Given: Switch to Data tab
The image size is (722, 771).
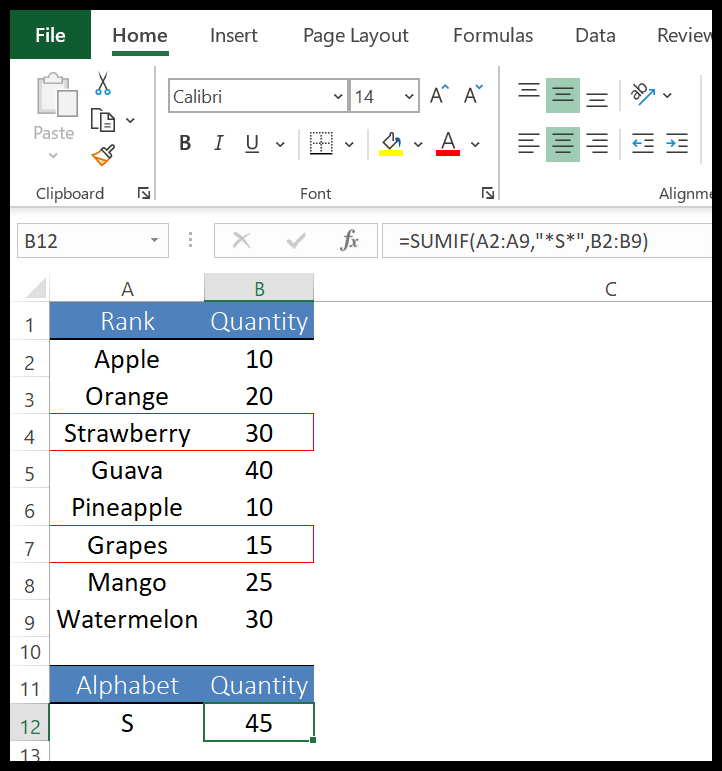Looking at the screenshot, I should 595,35.
